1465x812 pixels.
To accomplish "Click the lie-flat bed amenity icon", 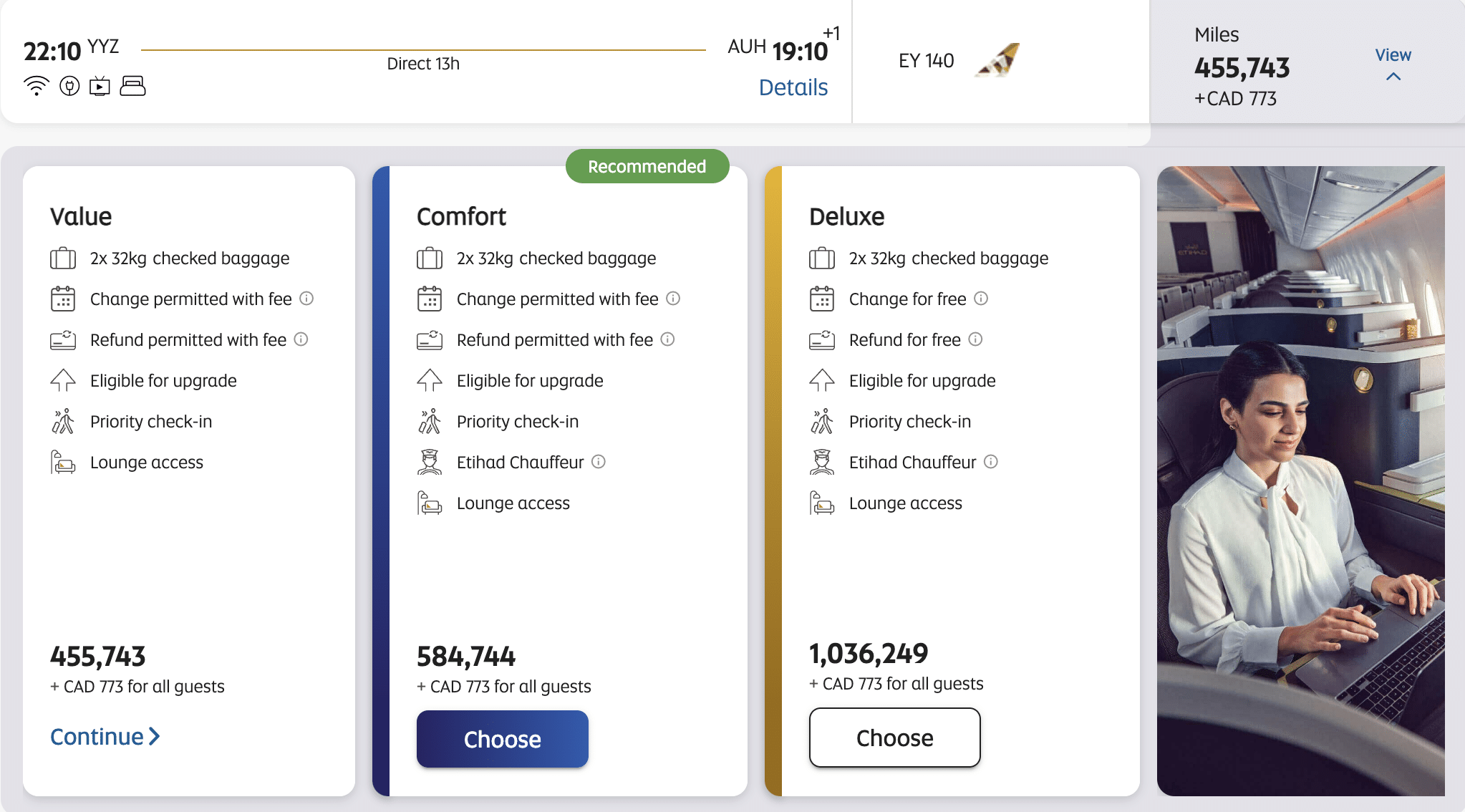I will (x=132, y=86).
